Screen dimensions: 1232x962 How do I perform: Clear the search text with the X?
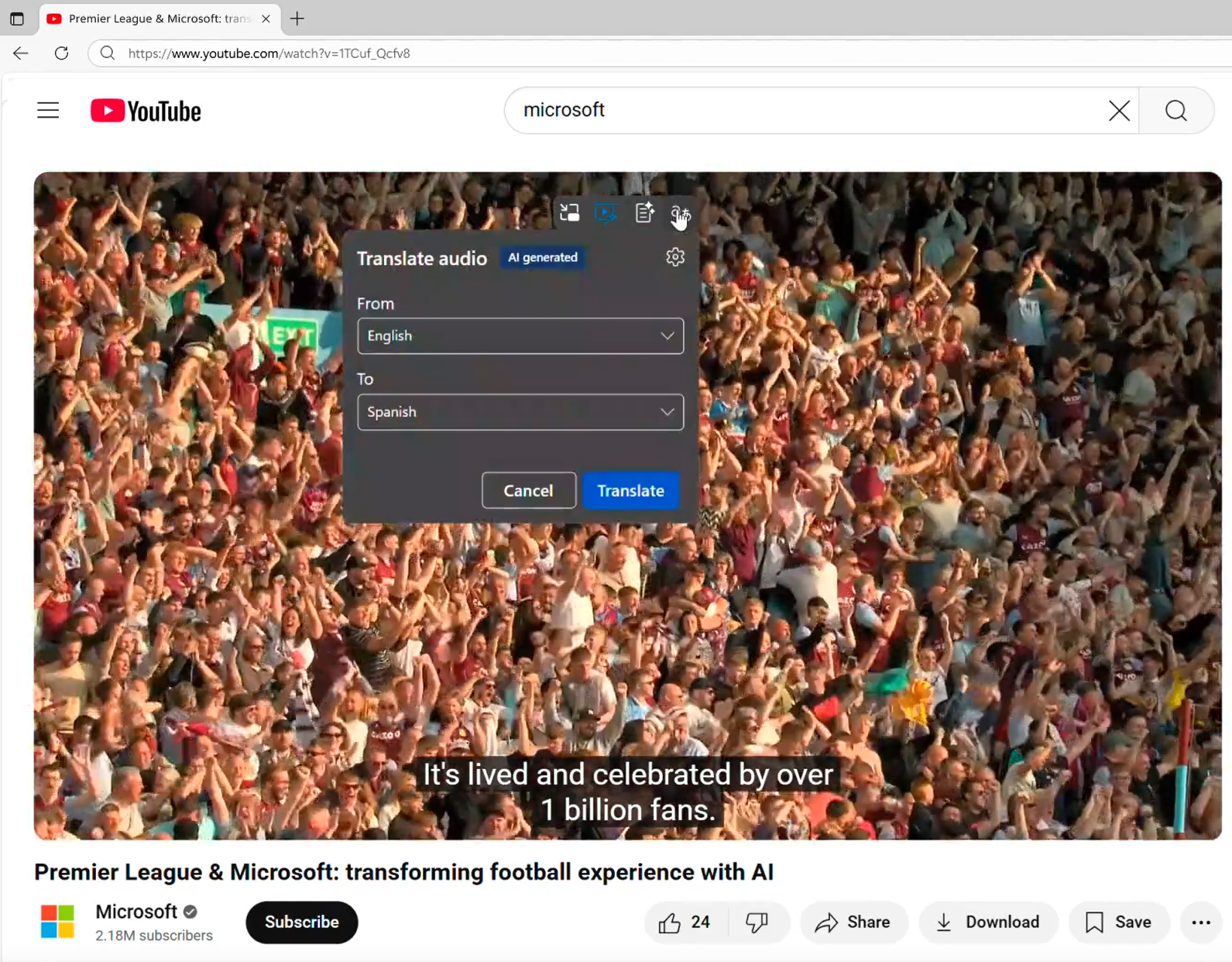[x=1118, y=111]
